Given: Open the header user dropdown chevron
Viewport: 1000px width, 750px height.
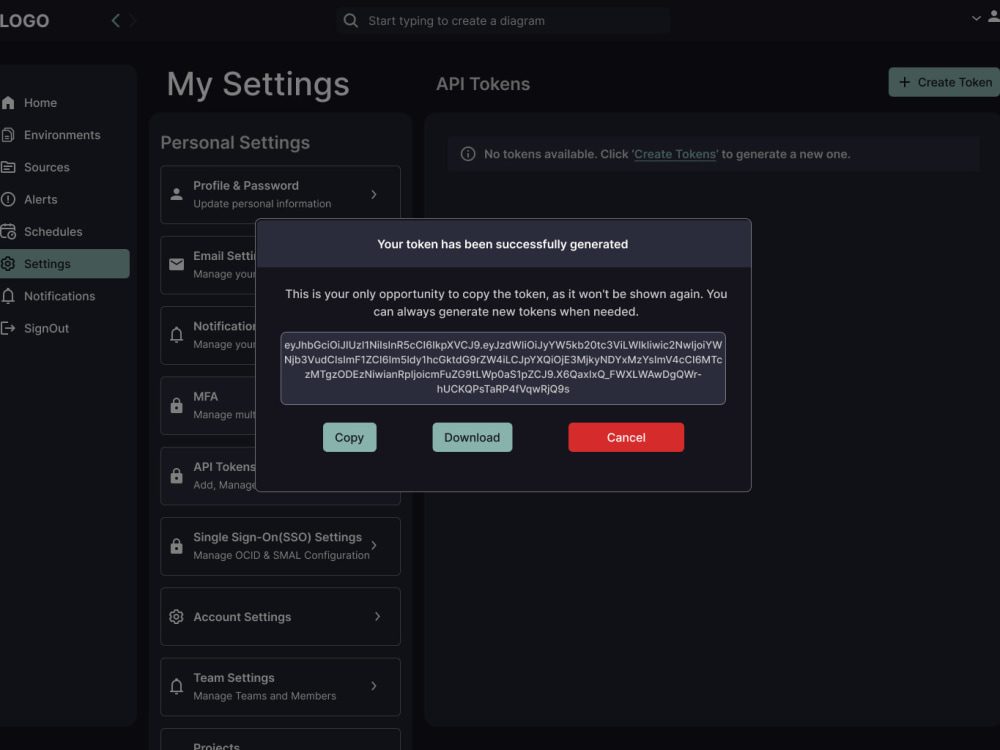Looking at the screenshot, I should 976,18.
